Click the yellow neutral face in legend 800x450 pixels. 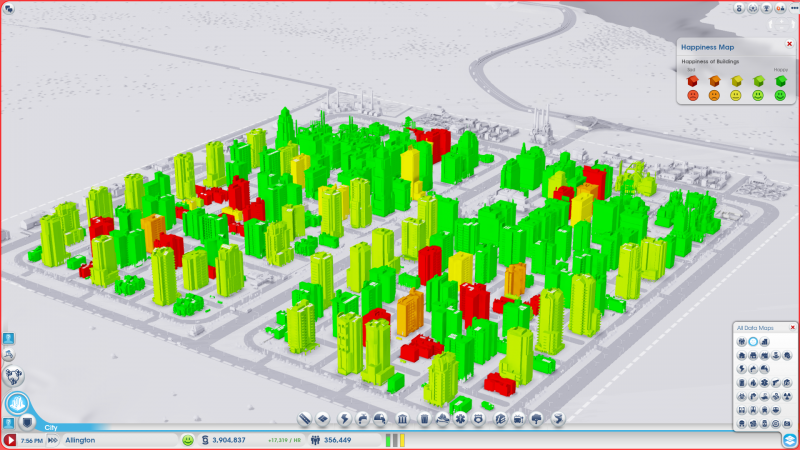click(x=736, y=95)
